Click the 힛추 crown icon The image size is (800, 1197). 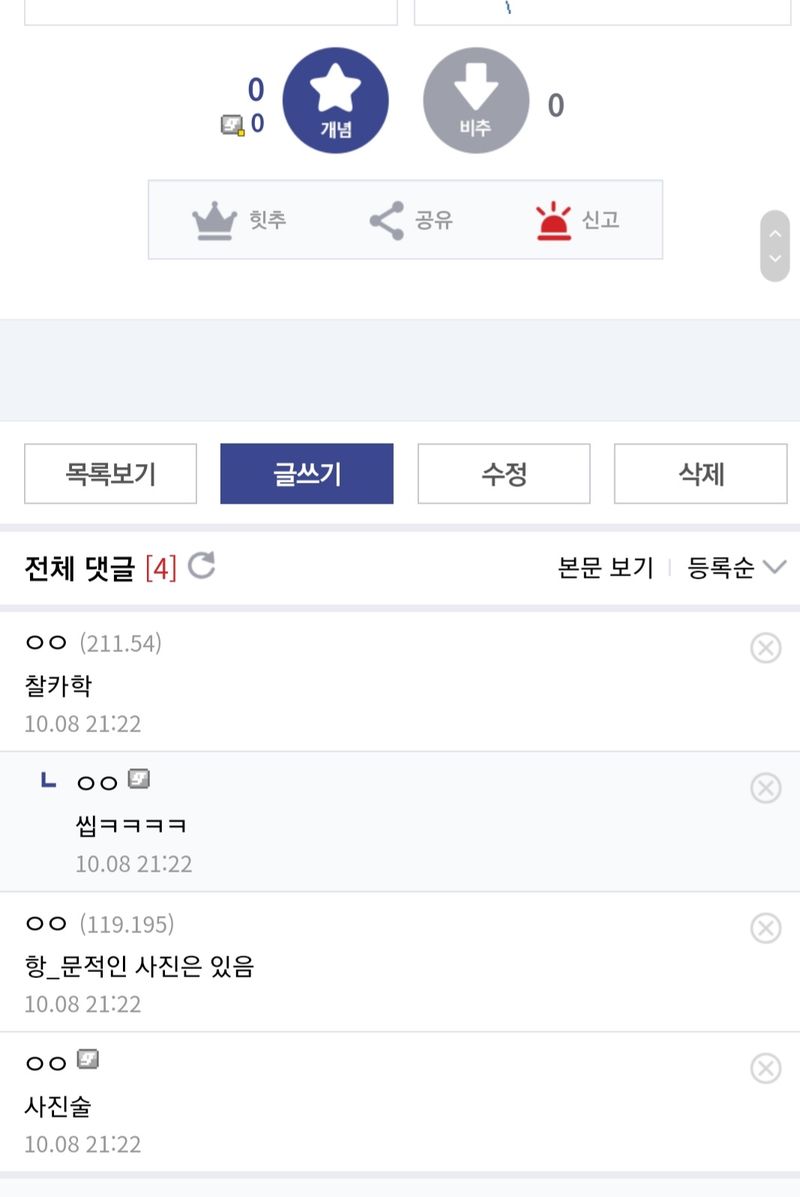215,220
